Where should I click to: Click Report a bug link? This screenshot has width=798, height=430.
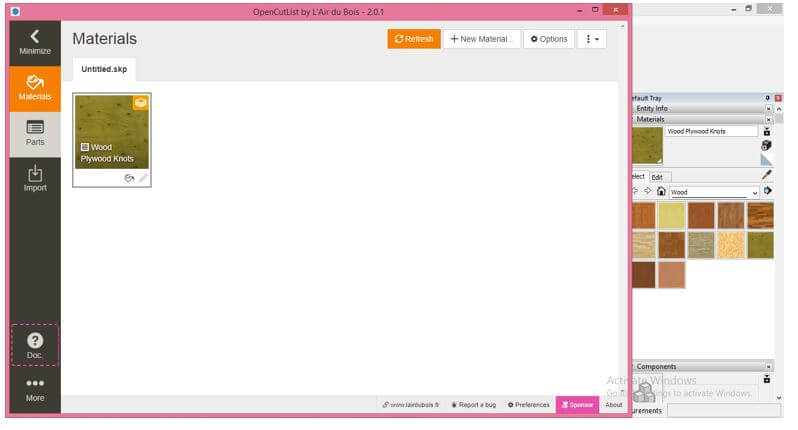(x=473, y=405)
